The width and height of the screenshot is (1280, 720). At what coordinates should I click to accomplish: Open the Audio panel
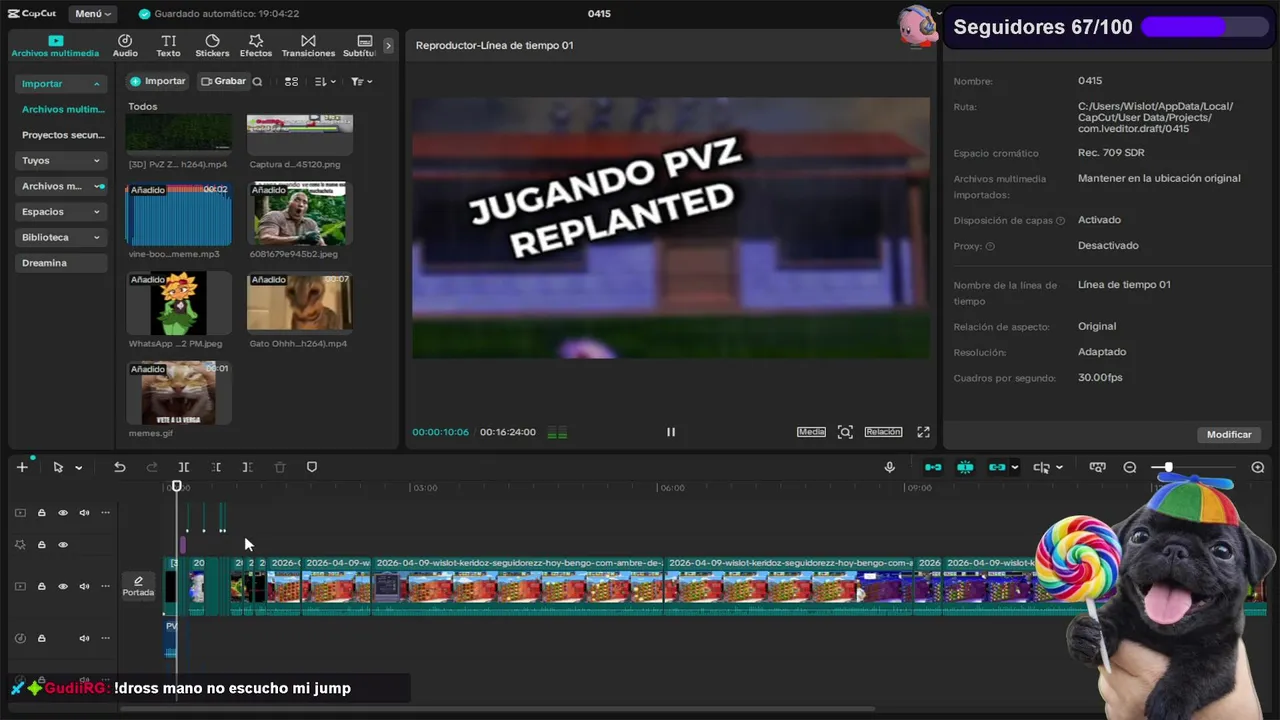pos(125,46)
